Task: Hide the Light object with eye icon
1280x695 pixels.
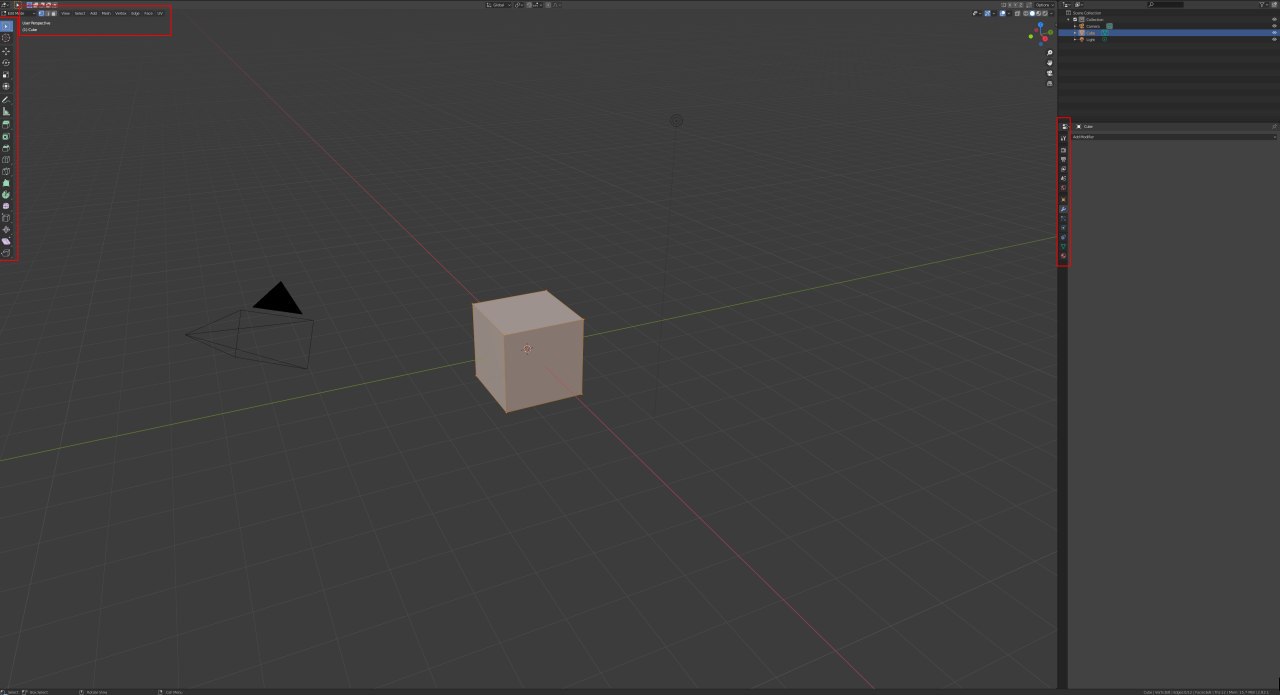Action: tap(1274, 39)
